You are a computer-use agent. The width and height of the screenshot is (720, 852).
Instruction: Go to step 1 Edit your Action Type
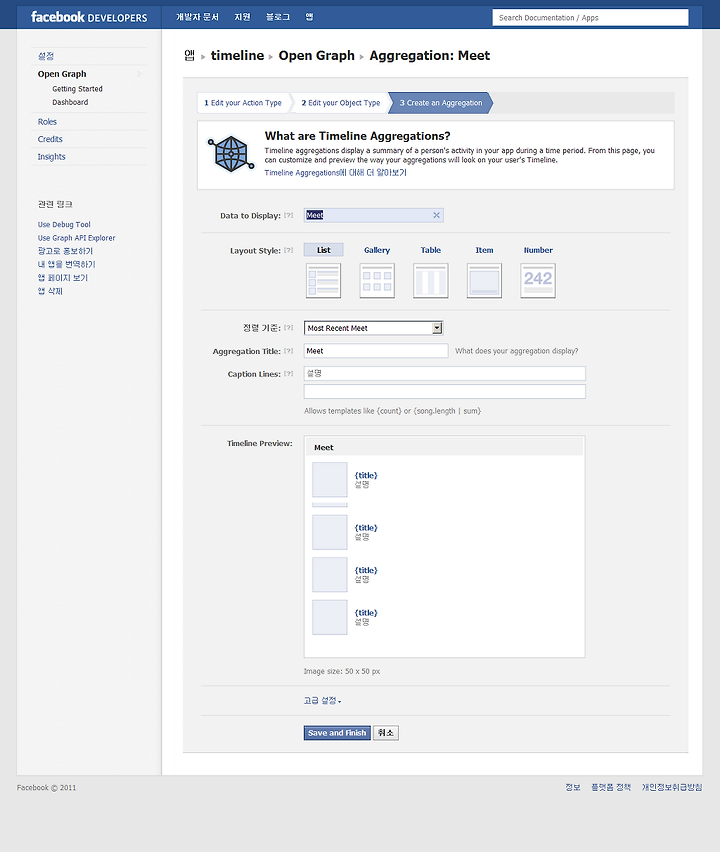[x=243, y=103]
